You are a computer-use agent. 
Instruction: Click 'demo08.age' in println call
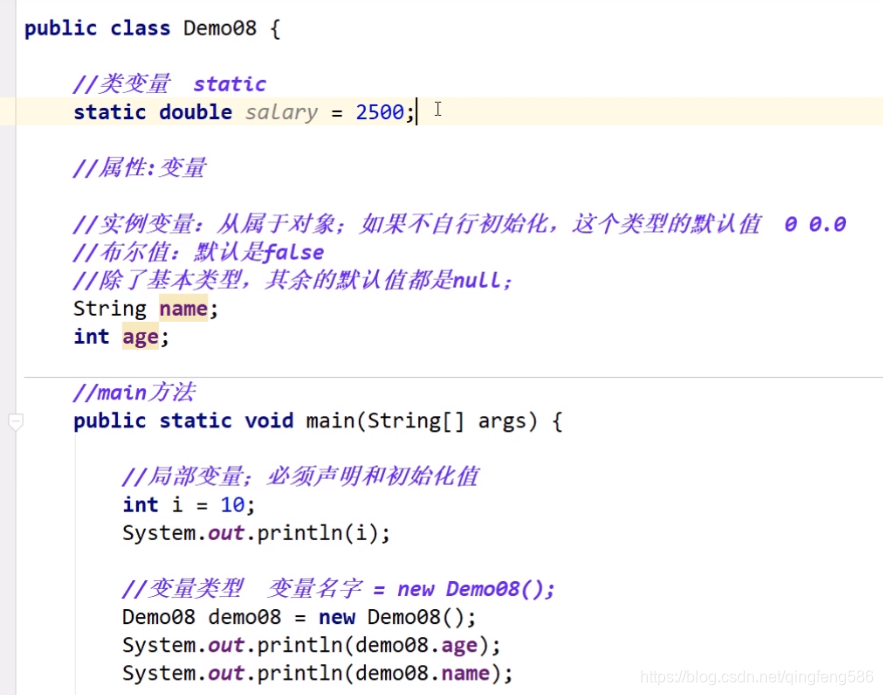416,645
